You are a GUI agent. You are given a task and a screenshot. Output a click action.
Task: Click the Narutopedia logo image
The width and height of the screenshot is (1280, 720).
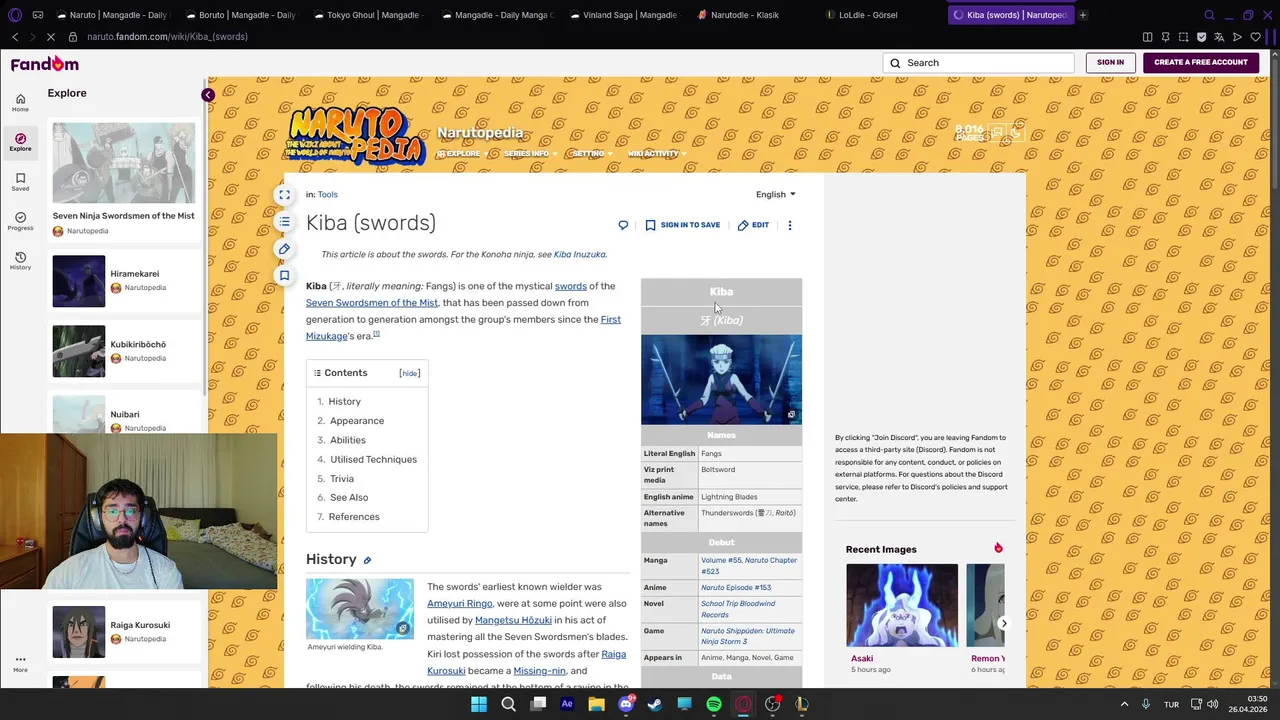[x=355, y=135]
